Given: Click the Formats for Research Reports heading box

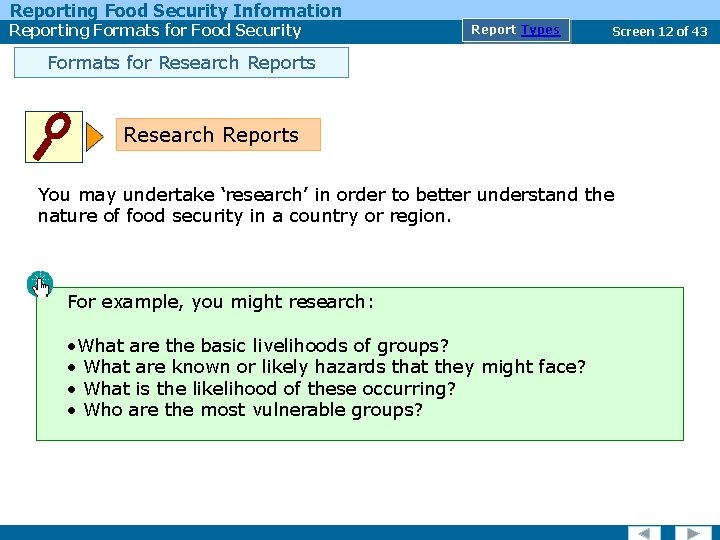Looking at the screenshot, I should [x=181, y=62].
